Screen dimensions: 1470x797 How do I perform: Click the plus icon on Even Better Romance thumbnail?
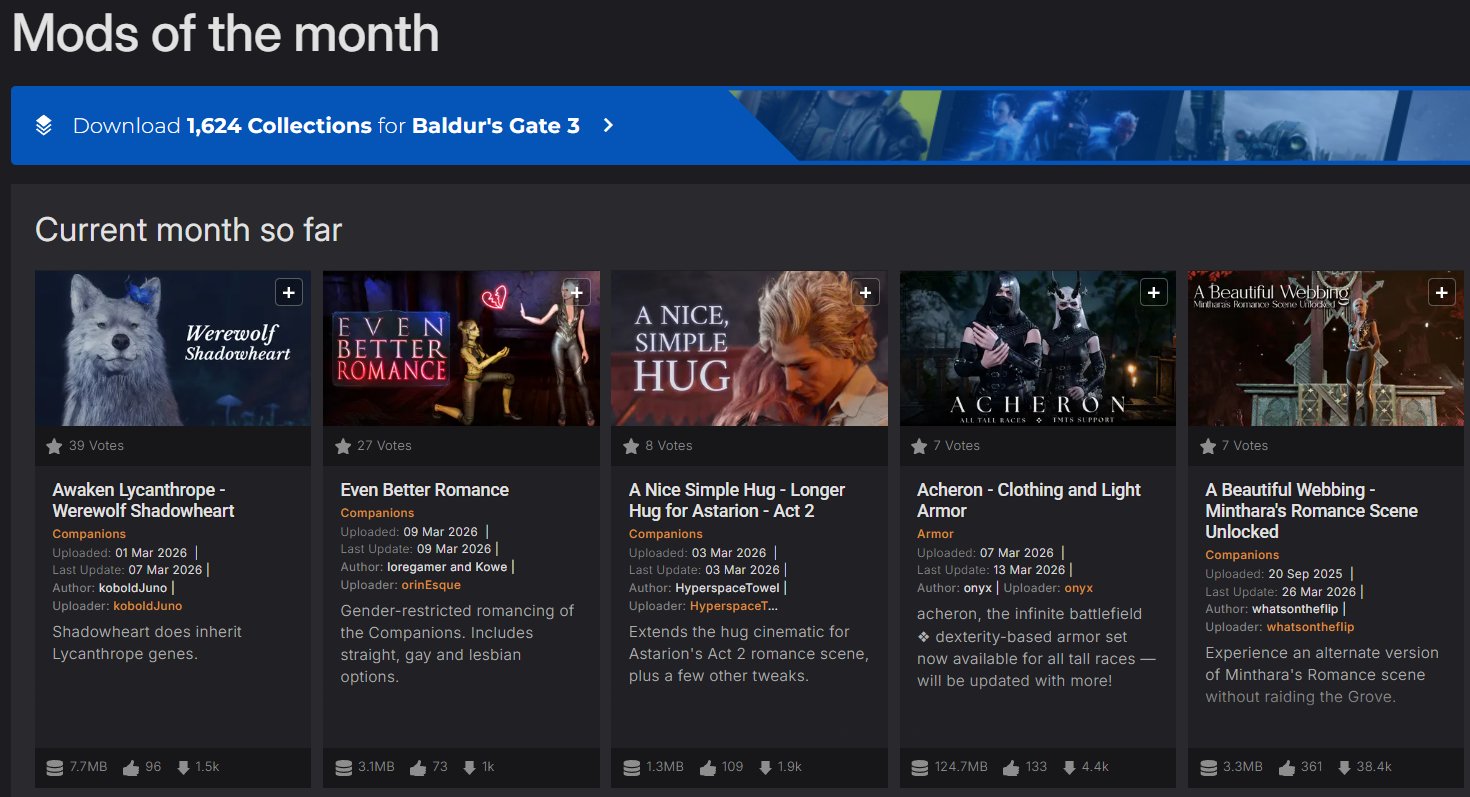click(x=577, y=292)
